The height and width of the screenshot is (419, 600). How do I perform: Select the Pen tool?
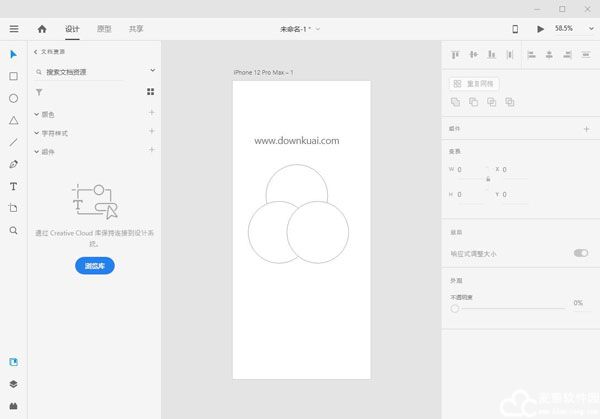tap(14, 164)
